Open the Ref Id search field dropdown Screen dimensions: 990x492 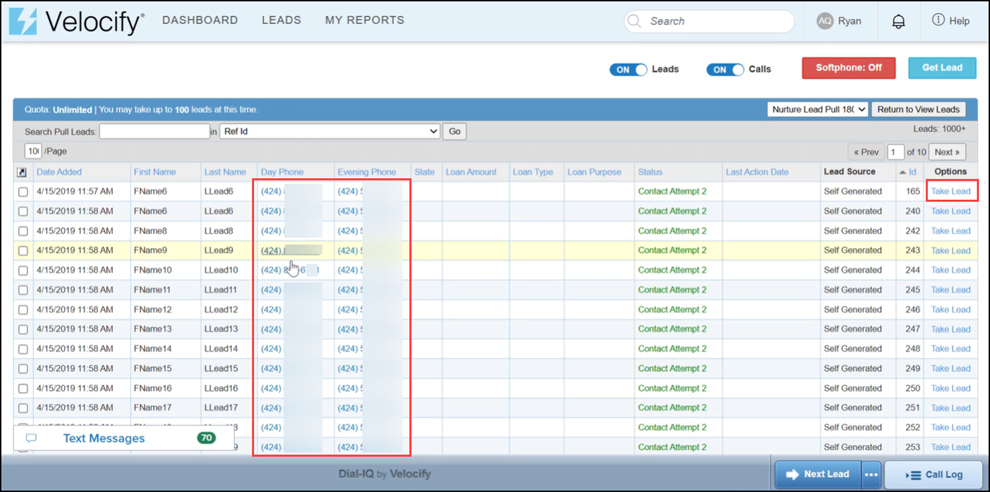click(330, 131)
